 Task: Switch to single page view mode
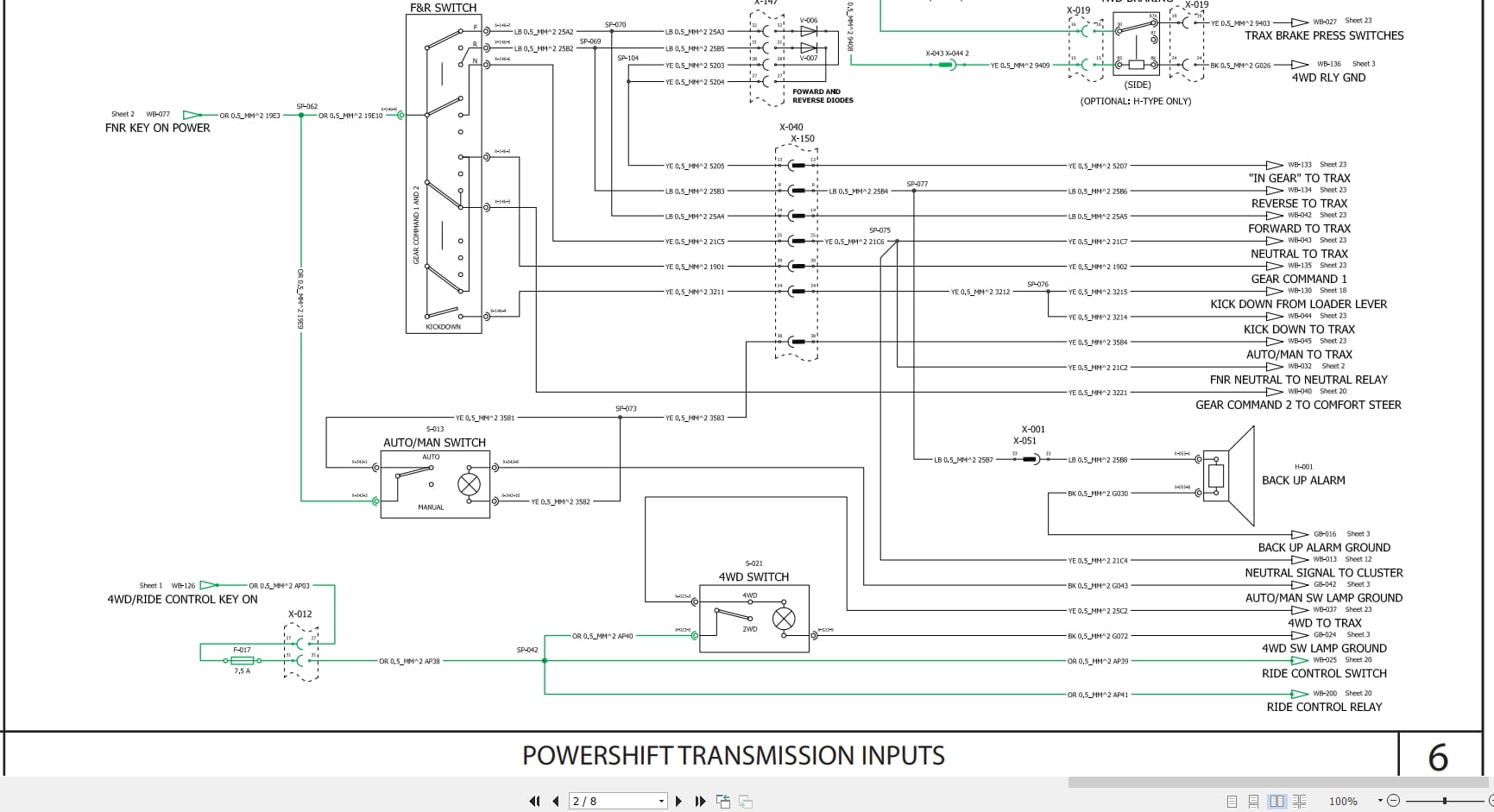click(1232, 801)
